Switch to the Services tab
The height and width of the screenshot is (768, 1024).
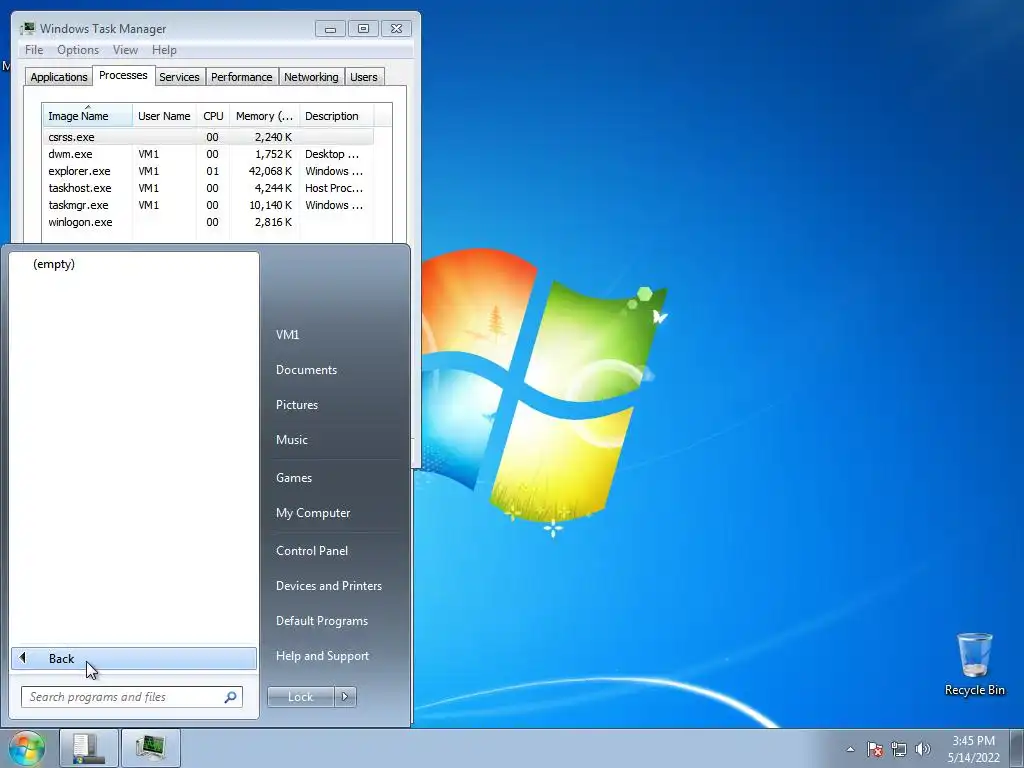(180, 77)
